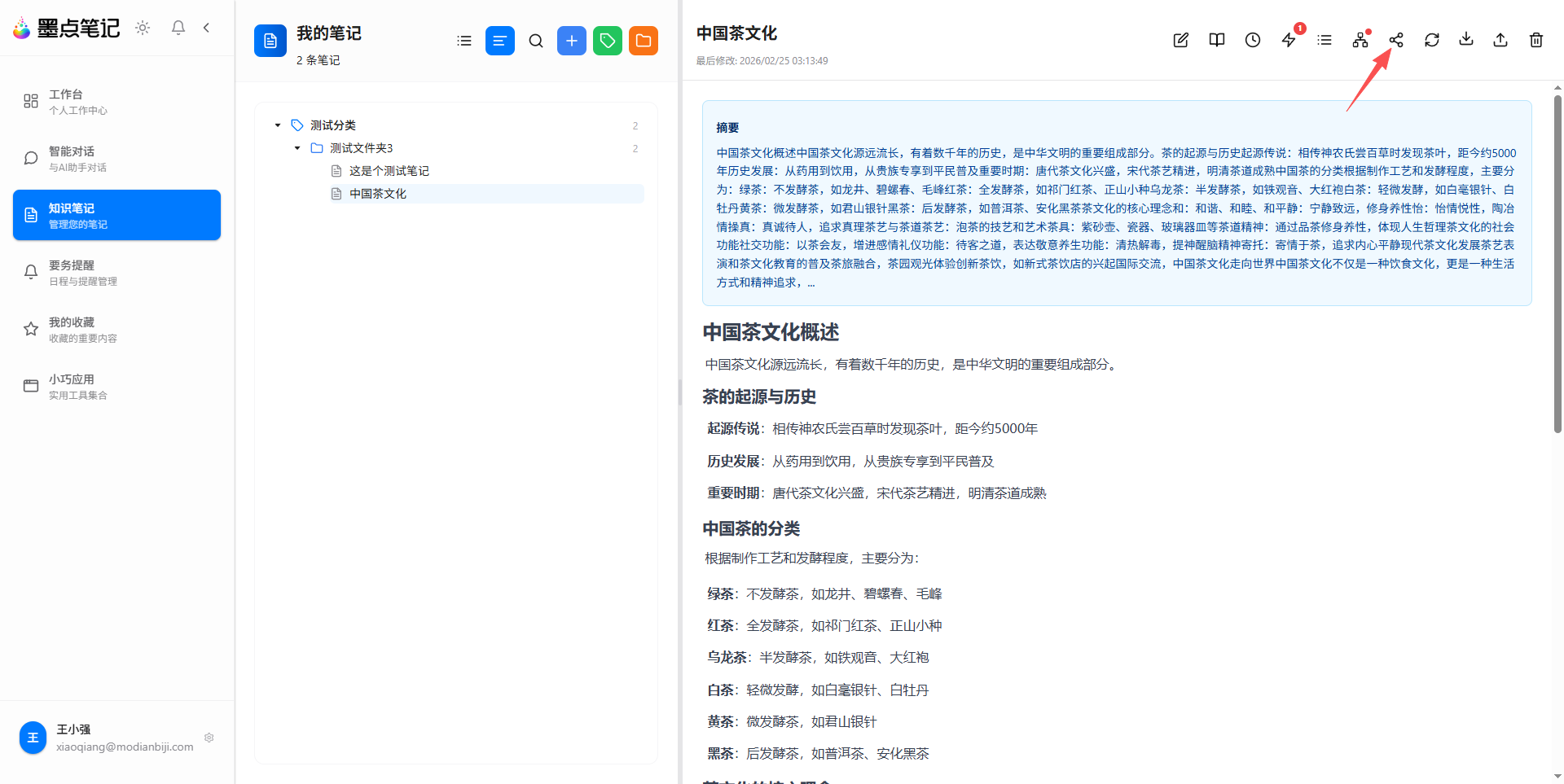
Task: Click the AI lightning icon with red badge
Action: click(x=1288, y=39)
